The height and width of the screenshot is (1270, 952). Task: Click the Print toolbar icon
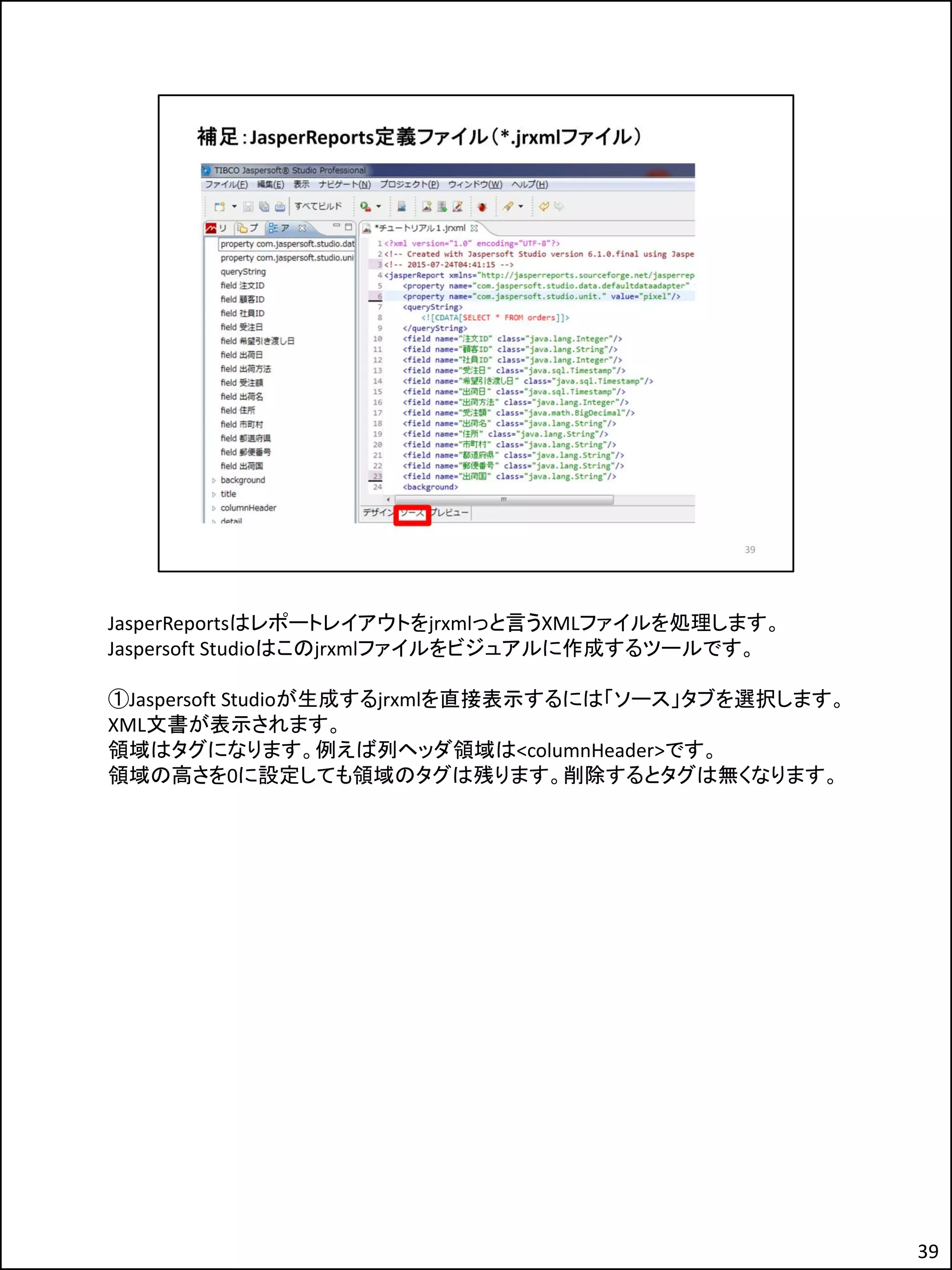pyautogui.click(x=279, y=206)
